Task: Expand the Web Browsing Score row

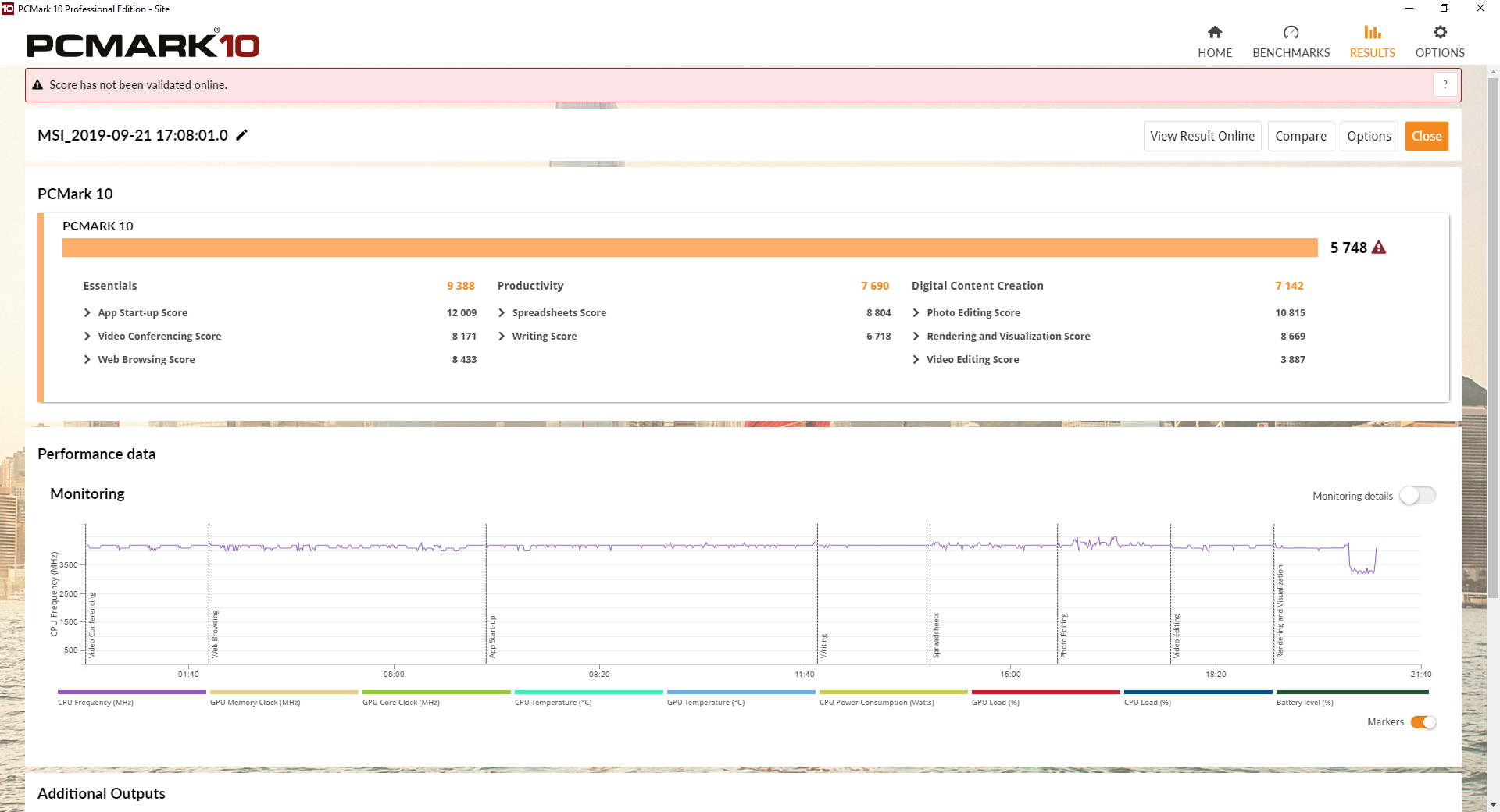Action: pos(87,360)
